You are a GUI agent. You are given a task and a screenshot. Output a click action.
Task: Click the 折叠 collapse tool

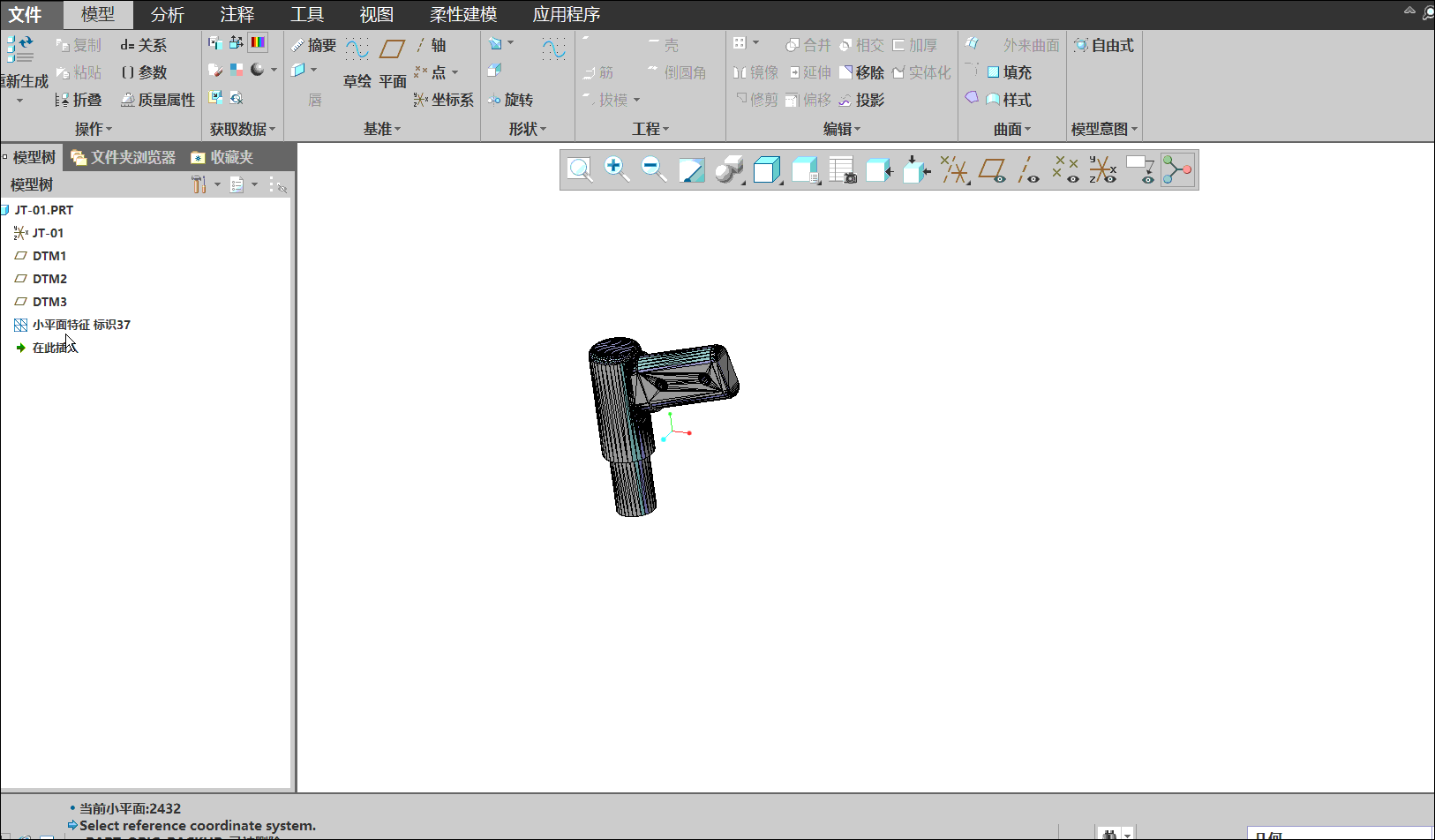point(78,100)
